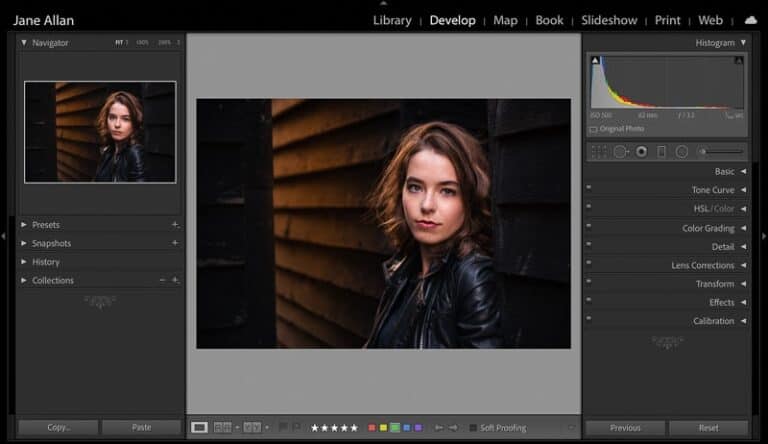768x444 pixels.
Task: Set rating to five stars
Action: point(354,428)
